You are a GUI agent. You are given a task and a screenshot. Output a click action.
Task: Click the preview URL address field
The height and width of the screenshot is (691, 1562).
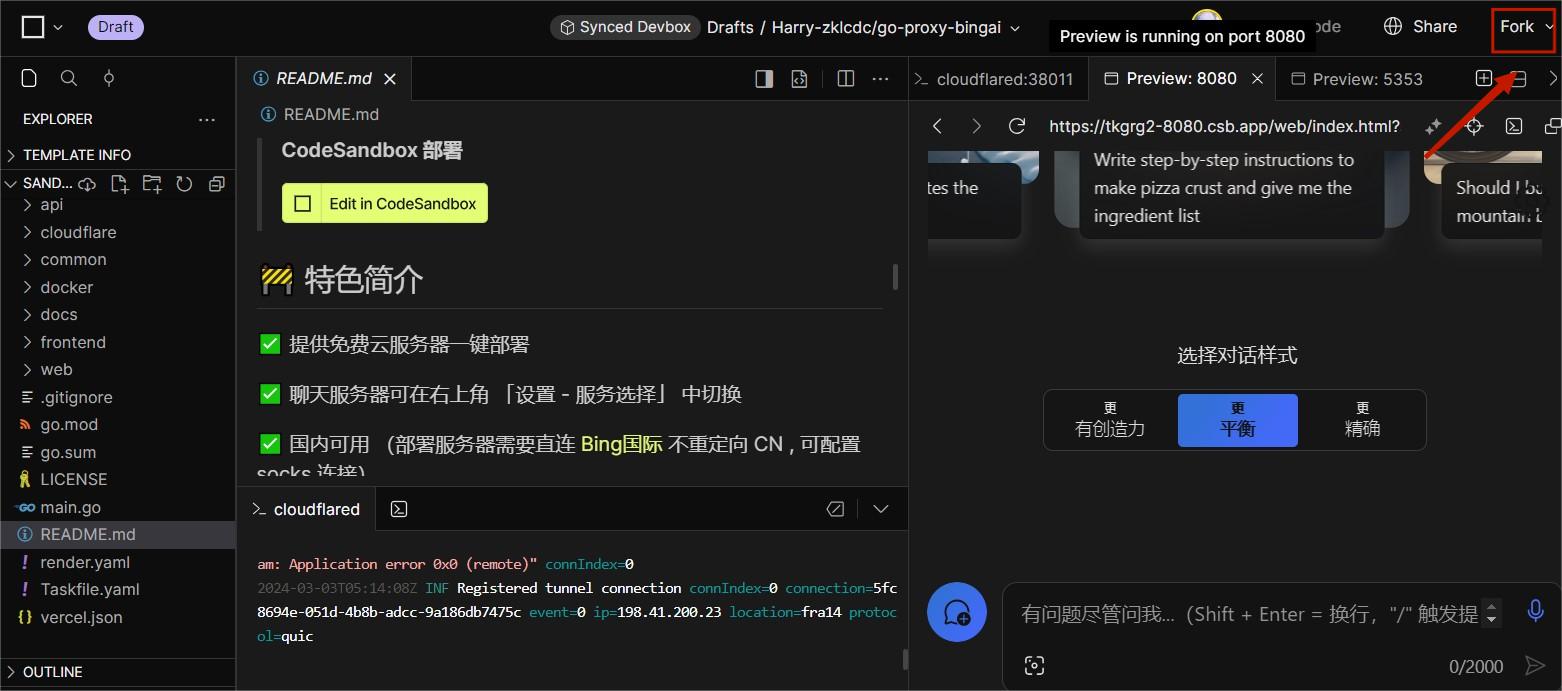[x=1224, y=126]
